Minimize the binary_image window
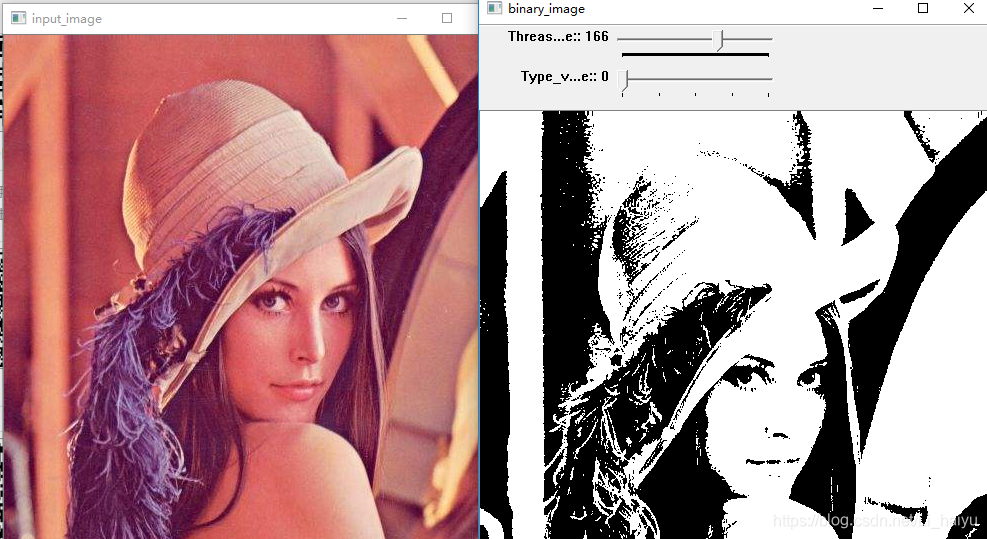This screenshot has height=539, width=987. [x=877, y=8]
